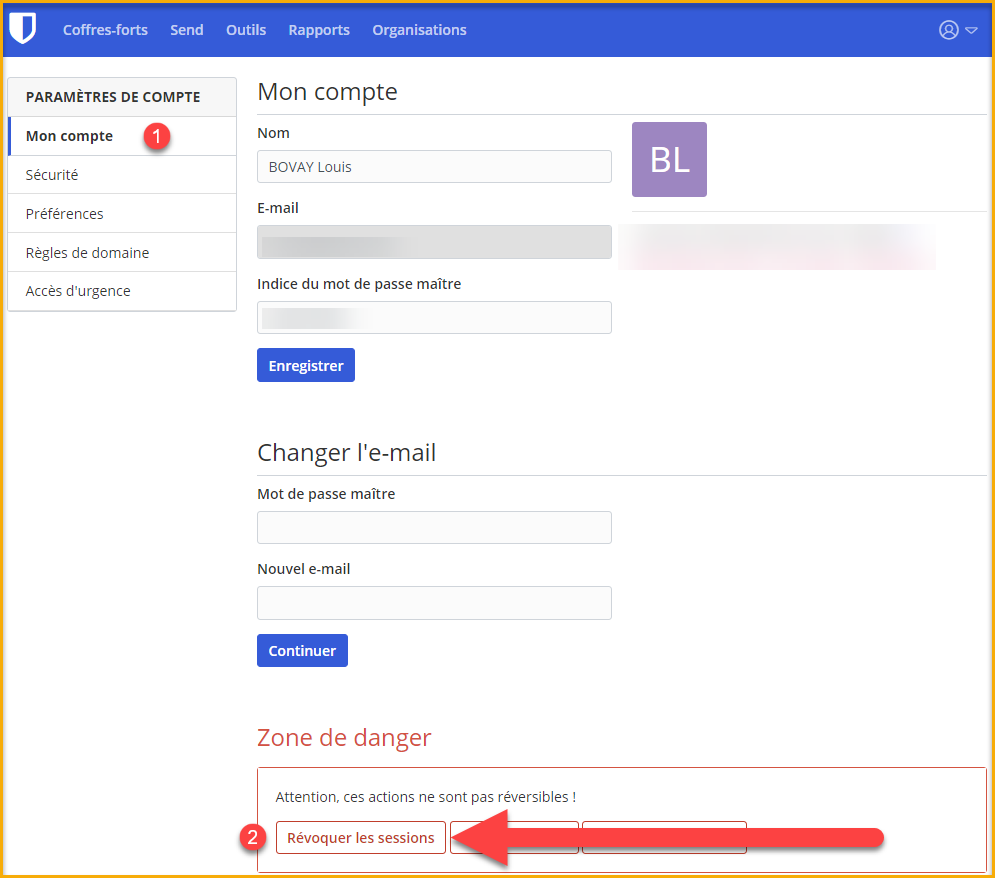Select Mon compte in the sidebar
Image resolution: width=995 pixels, height=878 pixels.
tap(70, 136)
